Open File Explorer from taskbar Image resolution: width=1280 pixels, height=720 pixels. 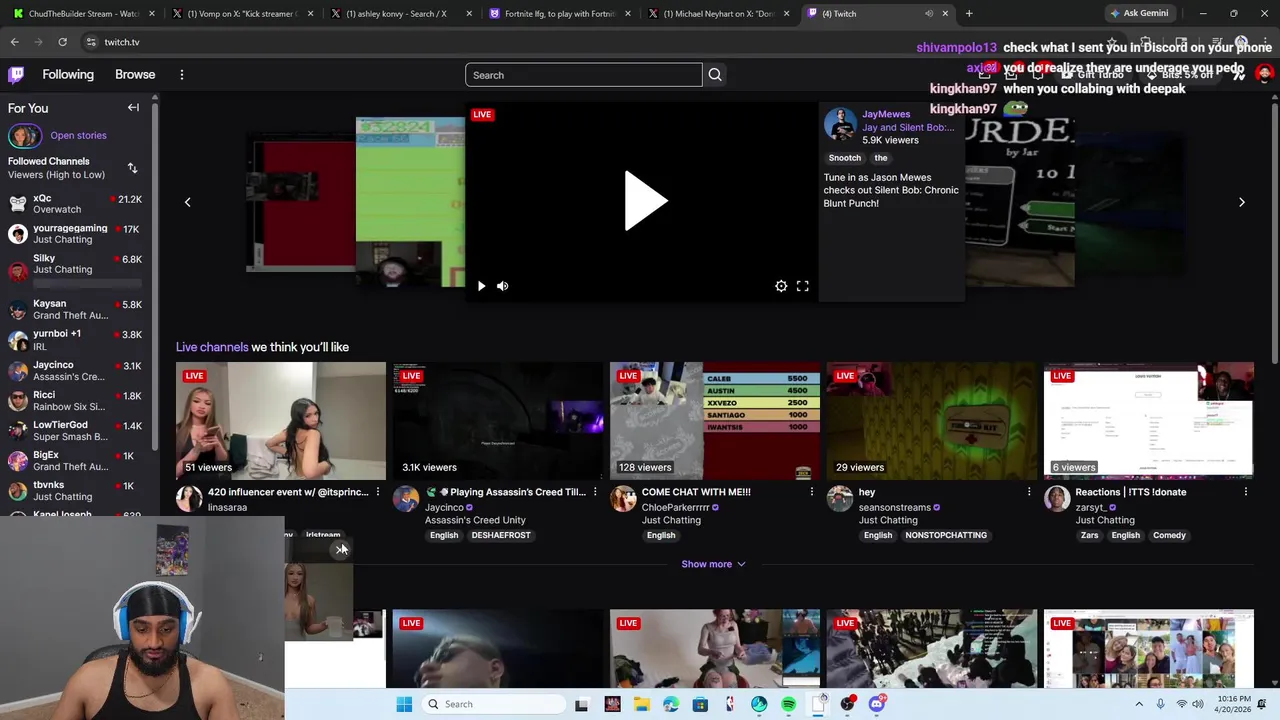point(641,704)
